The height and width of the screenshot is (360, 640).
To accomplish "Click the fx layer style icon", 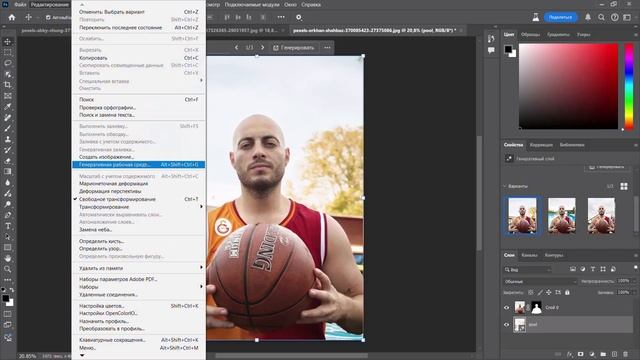I will point(569,354).
